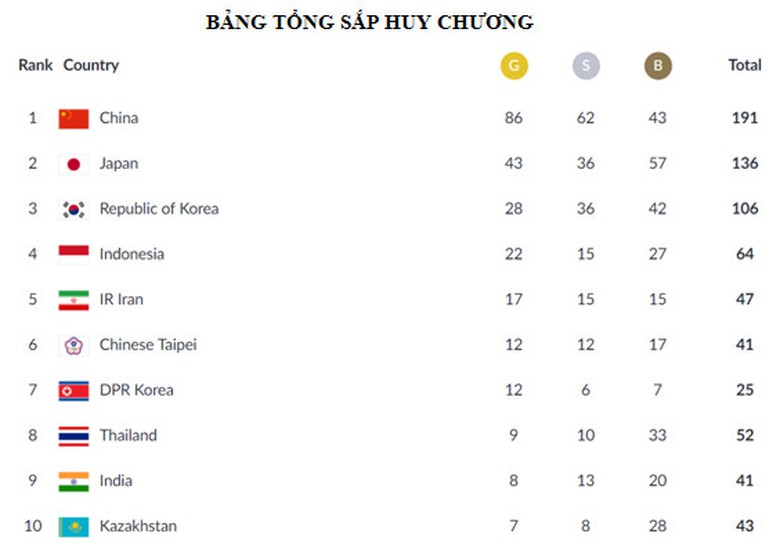Open the Republic of Korea country name
Image resolution: width=780 pixels, height=548 pixels.
coord(159,209)
